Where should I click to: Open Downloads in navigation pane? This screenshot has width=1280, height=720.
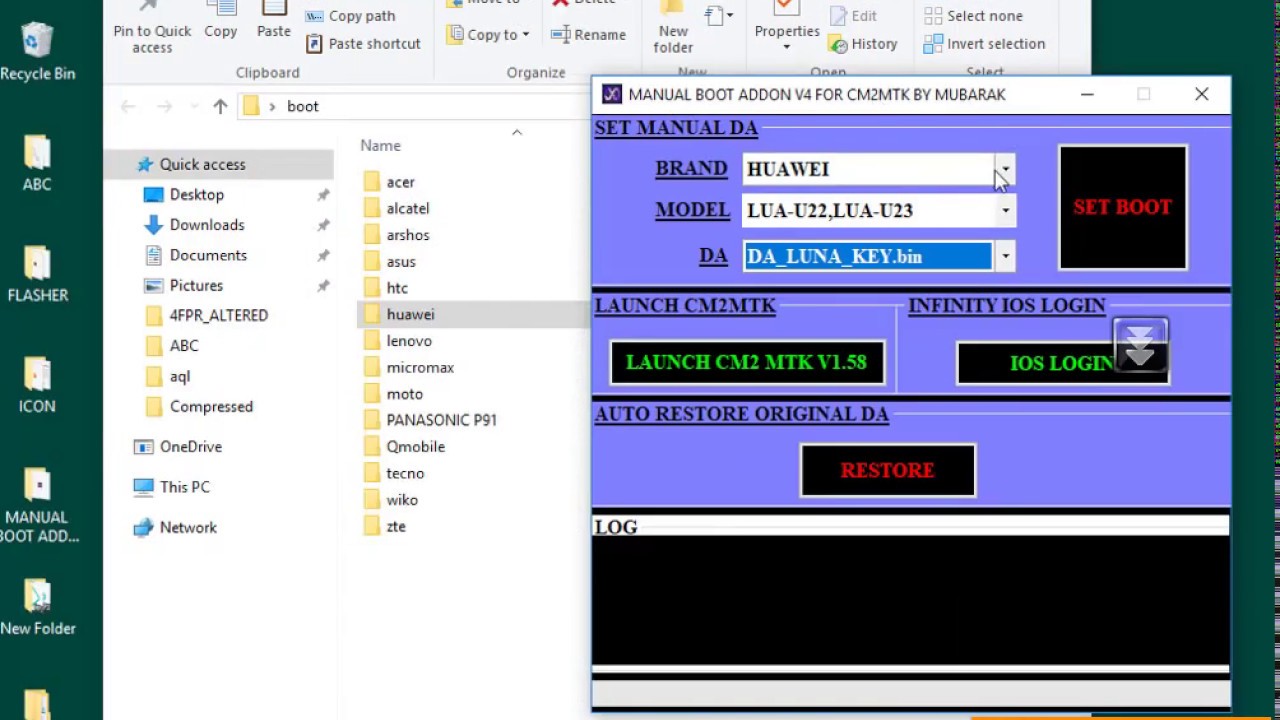click(206, 225)
